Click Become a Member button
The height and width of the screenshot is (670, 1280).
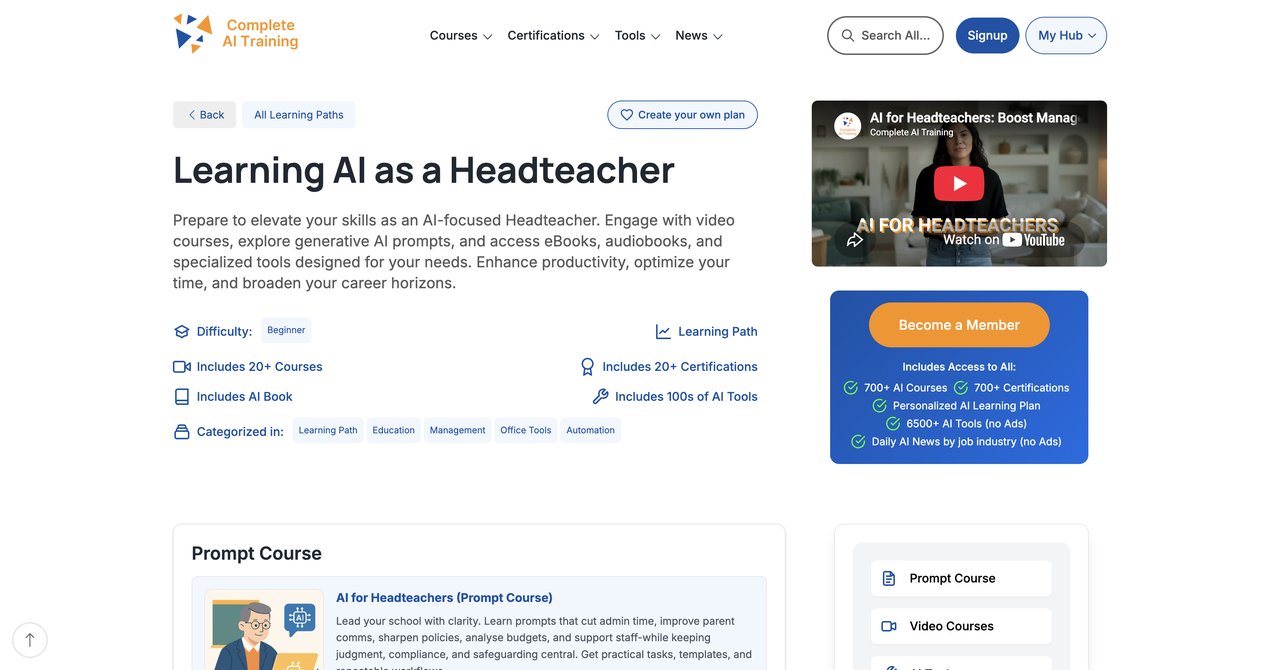coord(959,325)
